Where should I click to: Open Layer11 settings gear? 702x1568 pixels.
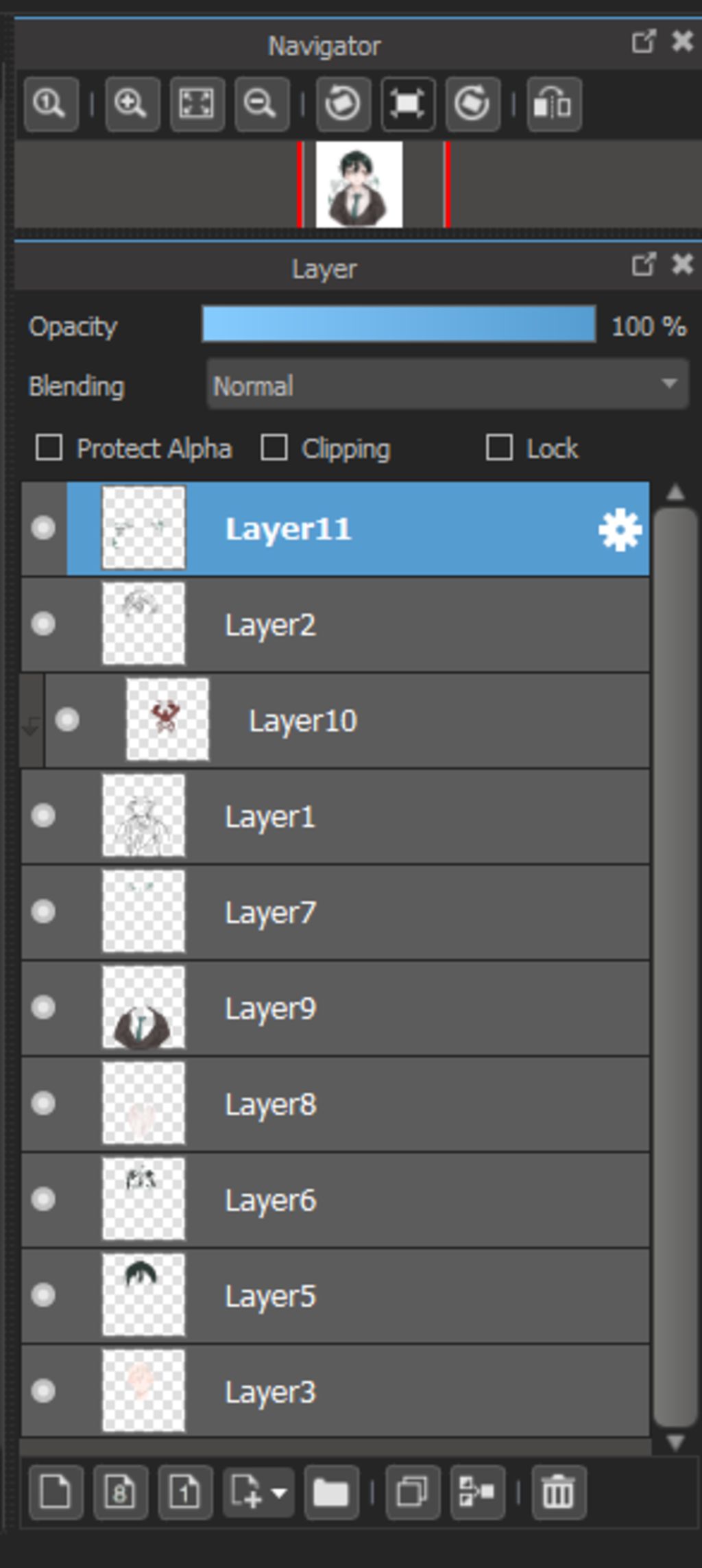click(x=620, y=530)
